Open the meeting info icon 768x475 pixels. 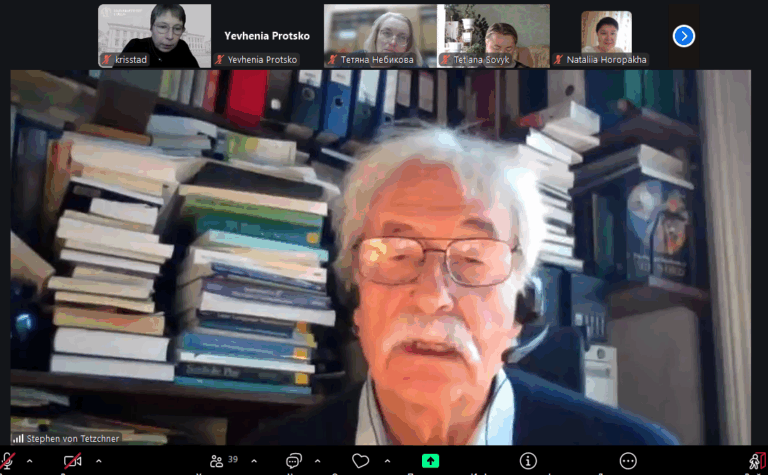[528, 461]
